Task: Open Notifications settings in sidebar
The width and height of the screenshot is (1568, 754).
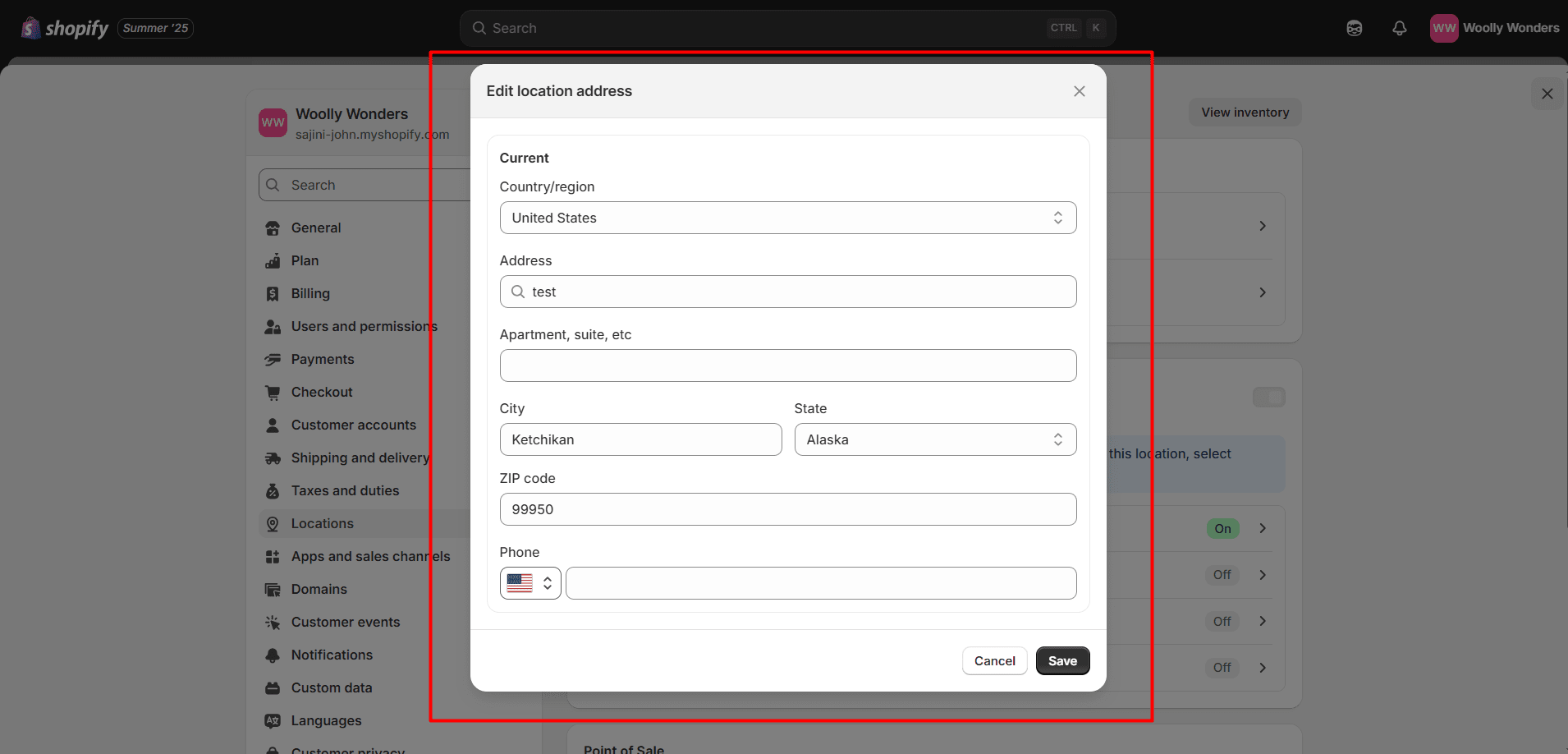Action: (x=332, y=655)
